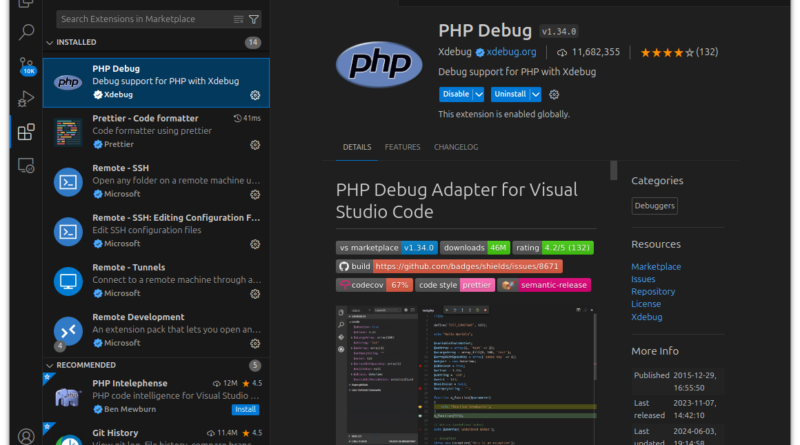The height and width of the screenshot is (445, 800).
Task: Open the Repository resource link
Action: click(x=653, y=291)
